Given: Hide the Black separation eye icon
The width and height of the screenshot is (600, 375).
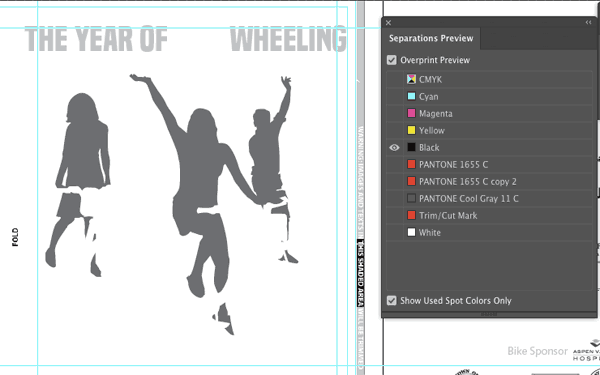Looking at the screenshot, I should point(394,148).
